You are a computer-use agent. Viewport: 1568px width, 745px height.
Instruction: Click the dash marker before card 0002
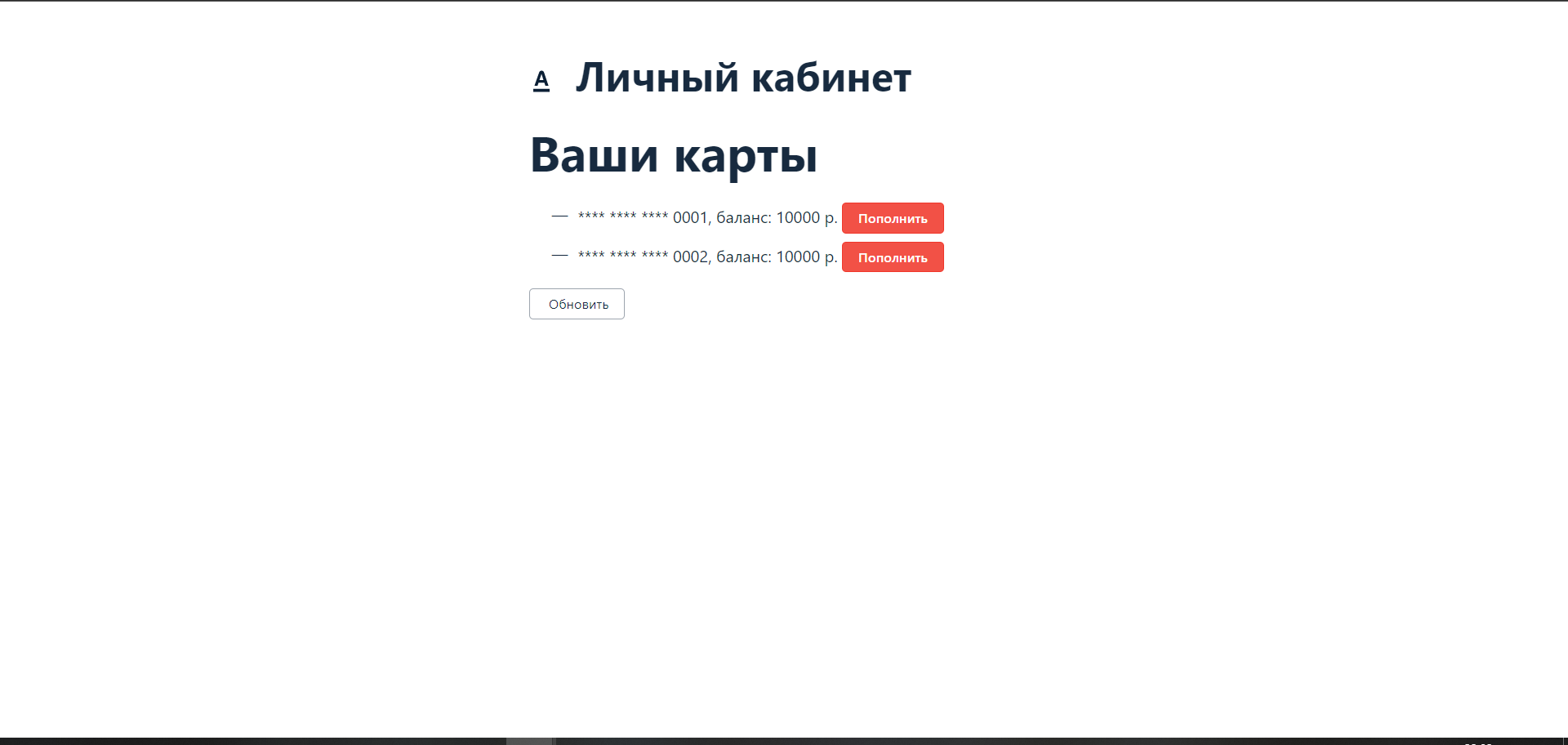[x=559, y=257]
